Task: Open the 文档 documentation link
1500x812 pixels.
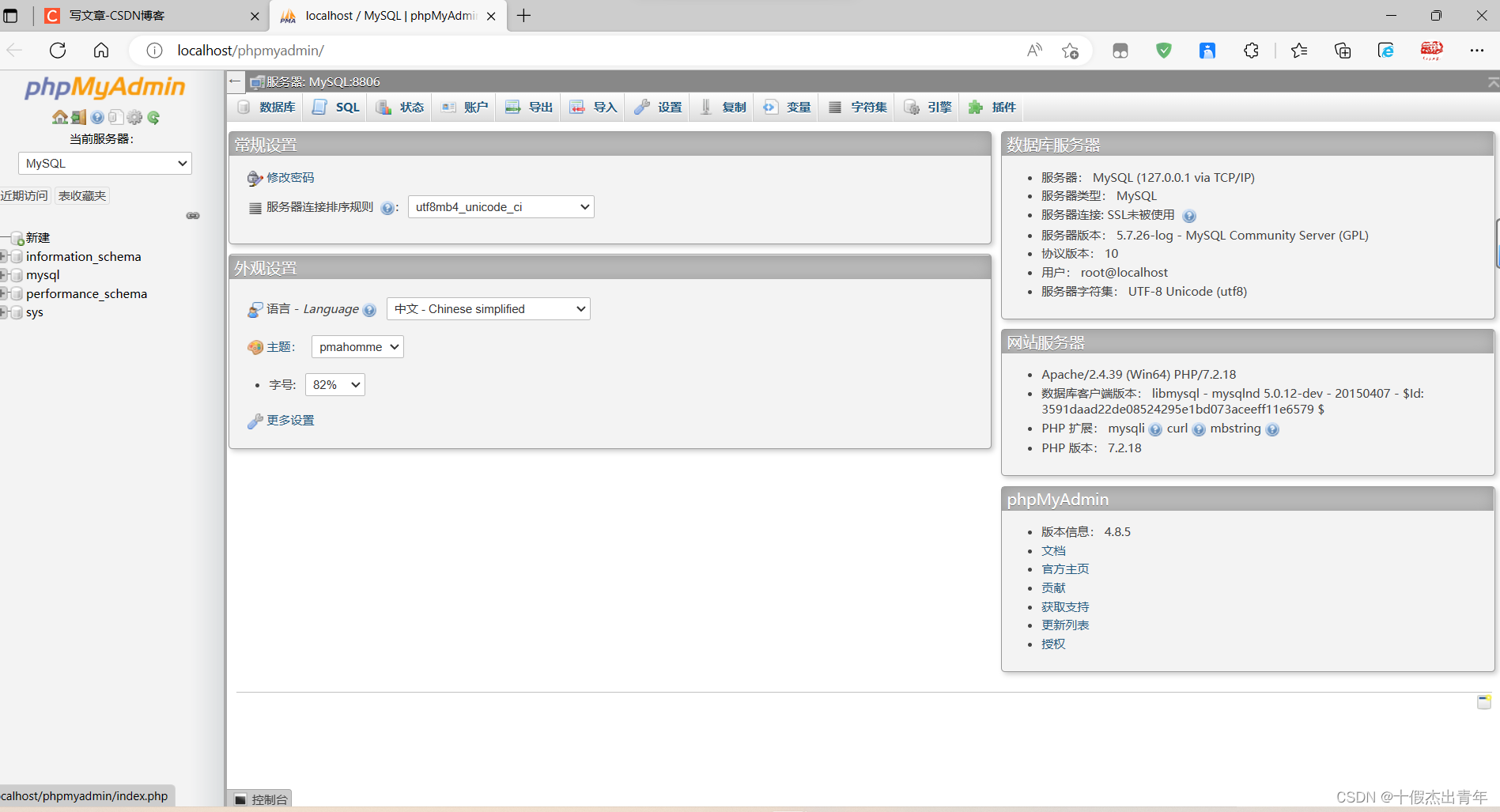Action: click(x=1053, y=551)
